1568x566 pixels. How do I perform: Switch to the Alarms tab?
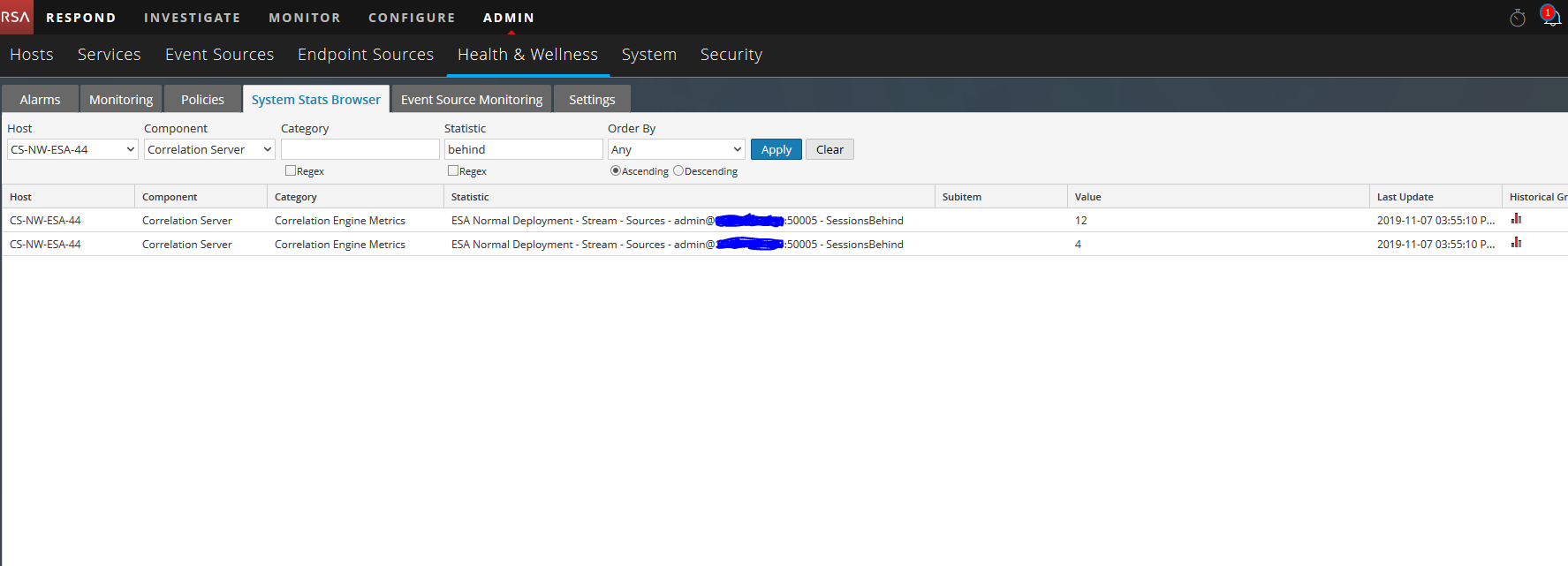[x=40, y=99]
